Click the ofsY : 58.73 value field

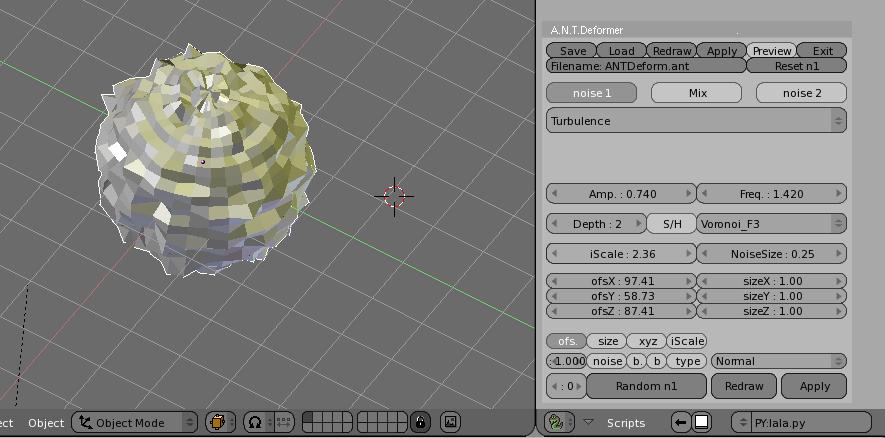[621, 296]
